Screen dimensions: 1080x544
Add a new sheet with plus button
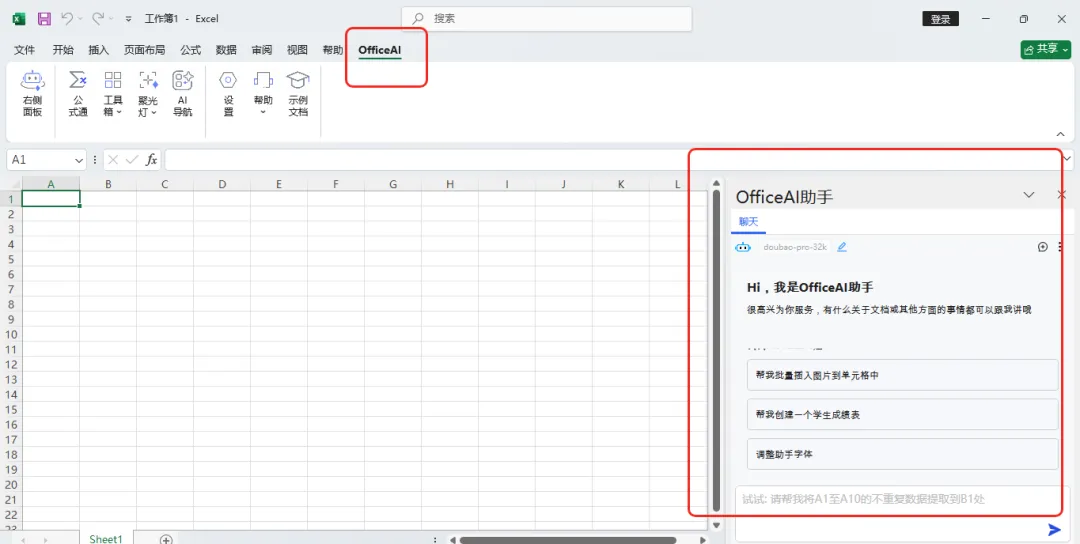click(x=166, y=539)
